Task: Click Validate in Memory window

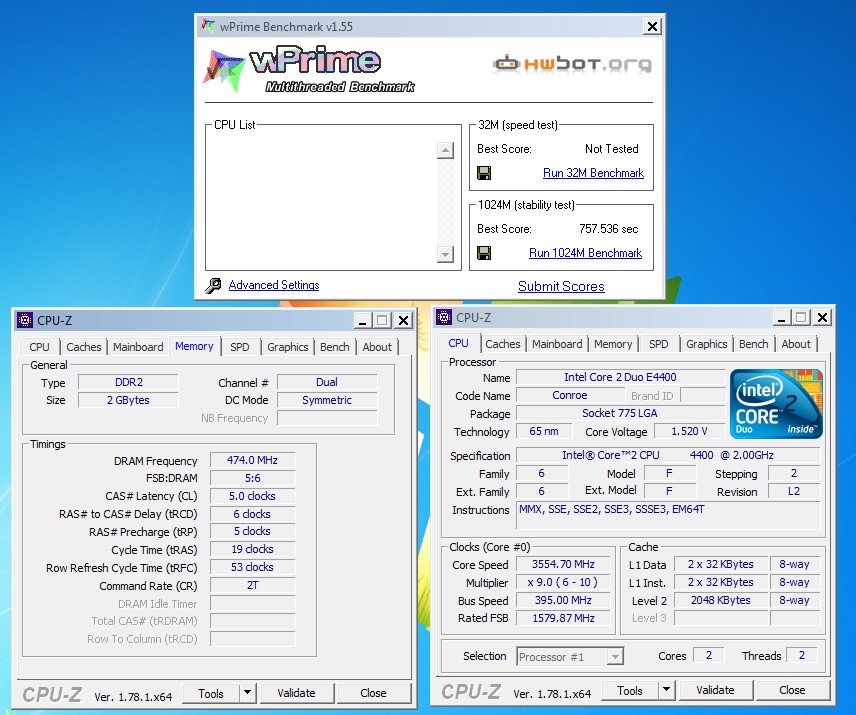Action: (296, 693)
